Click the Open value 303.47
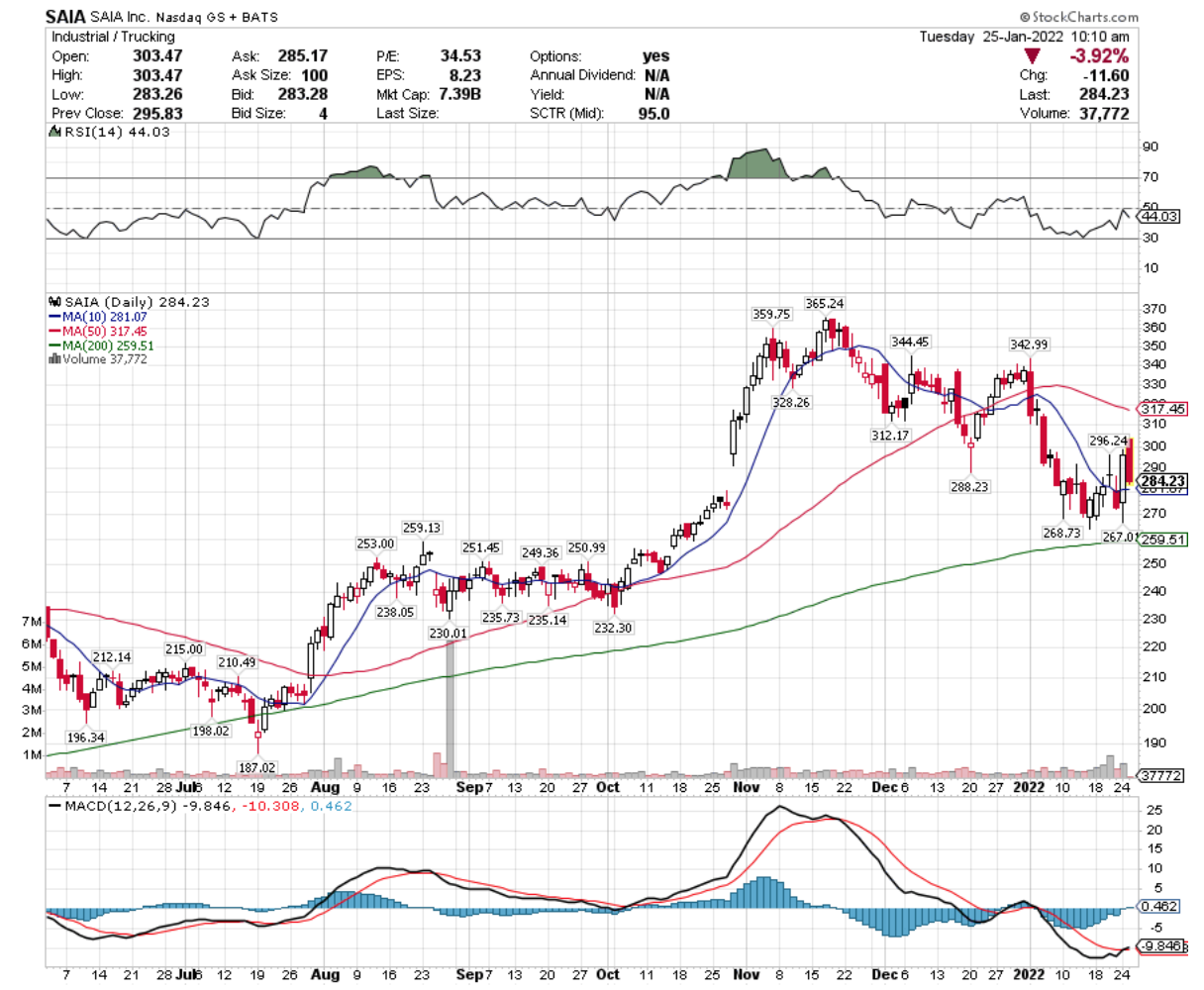Image resolution: width=1204 pixels, height=990 pixels. (156, 56)
